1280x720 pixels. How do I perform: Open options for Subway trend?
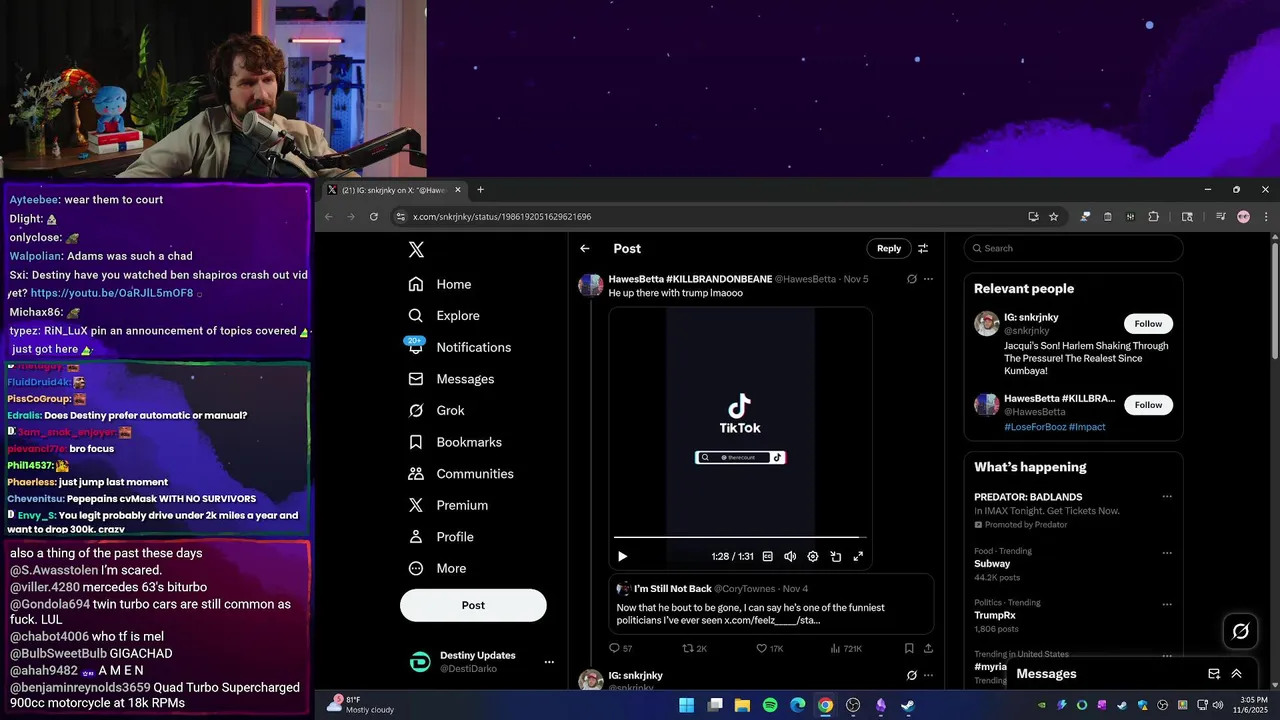[x=1166, y=551]
